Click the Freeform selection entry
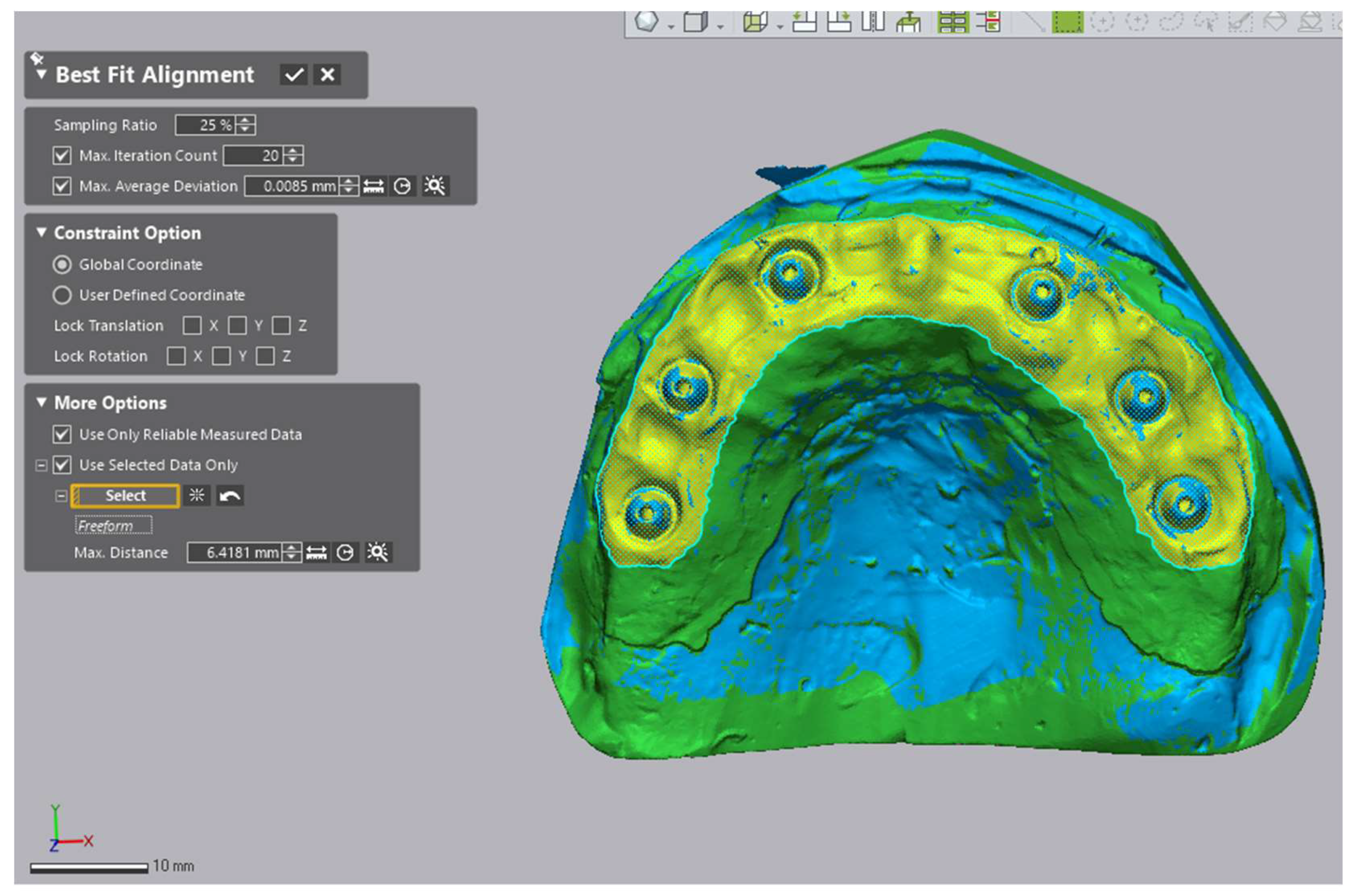The height and width of the screenshot is (896, 1352). (x=113, y=525)
